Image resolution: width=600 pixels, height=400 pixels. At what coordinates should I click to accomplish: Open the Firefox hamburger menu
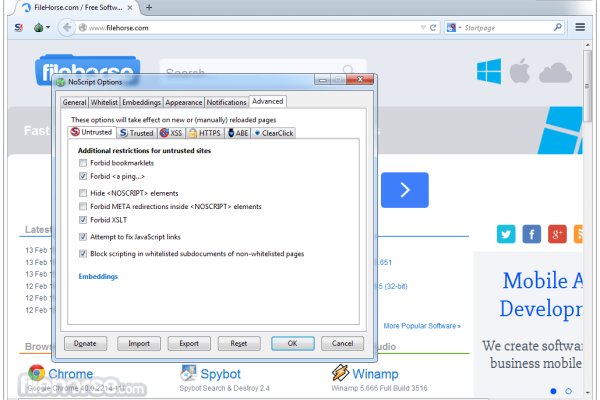[580, 28]
